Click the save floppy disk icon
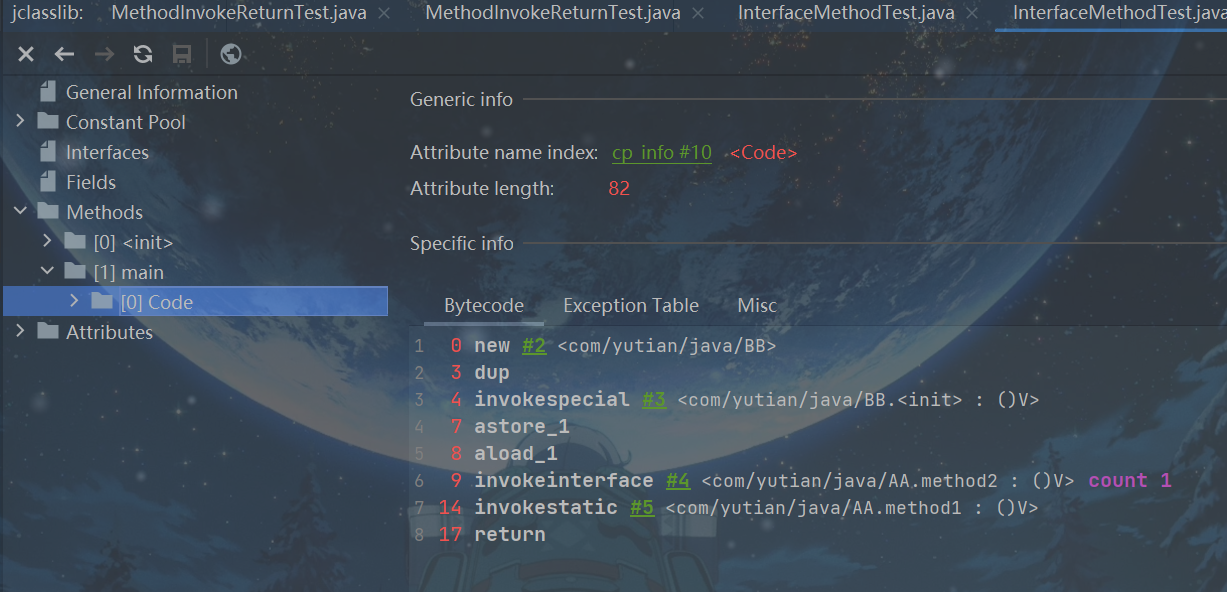The image size is (1227, 592). click(x=182, y=54)
